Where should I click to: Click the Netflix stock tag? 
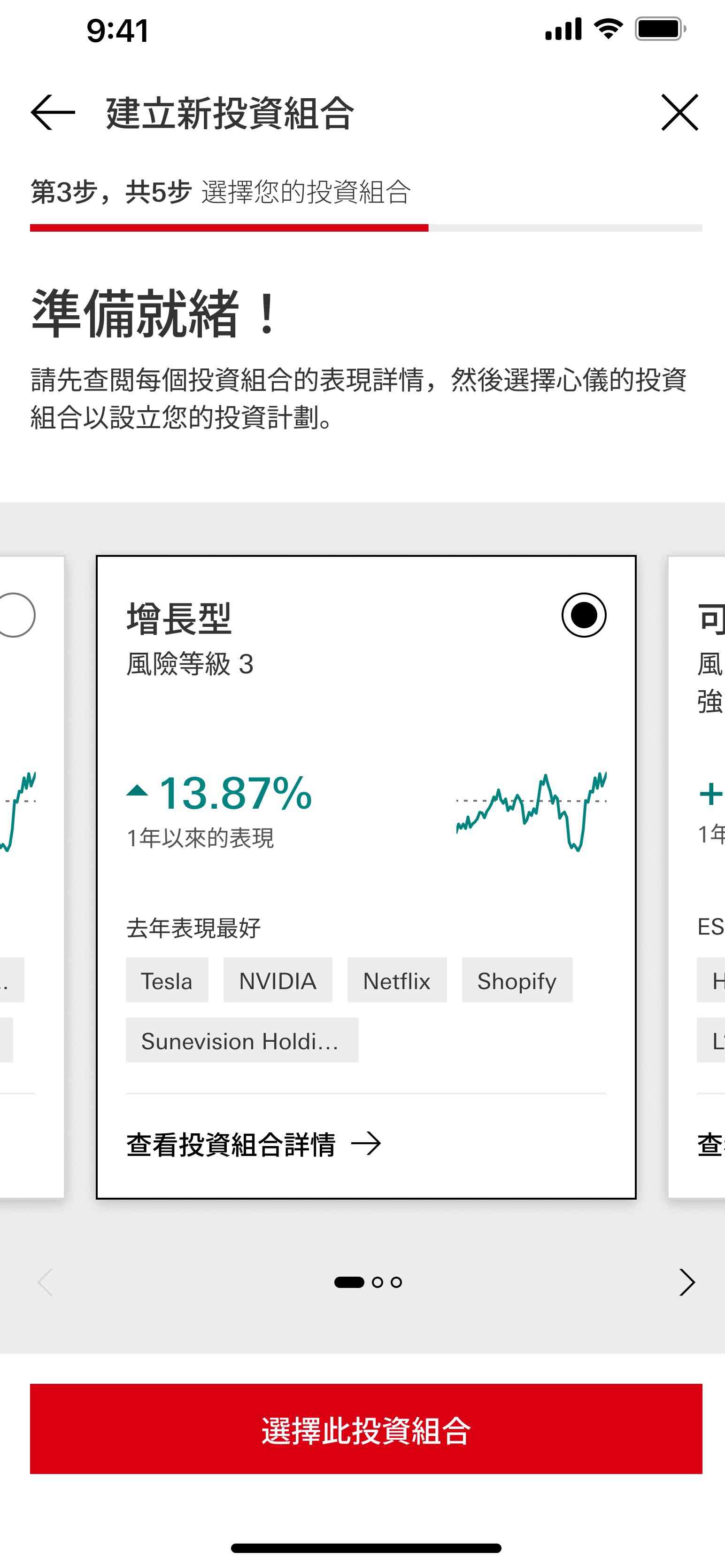point(397,980)
